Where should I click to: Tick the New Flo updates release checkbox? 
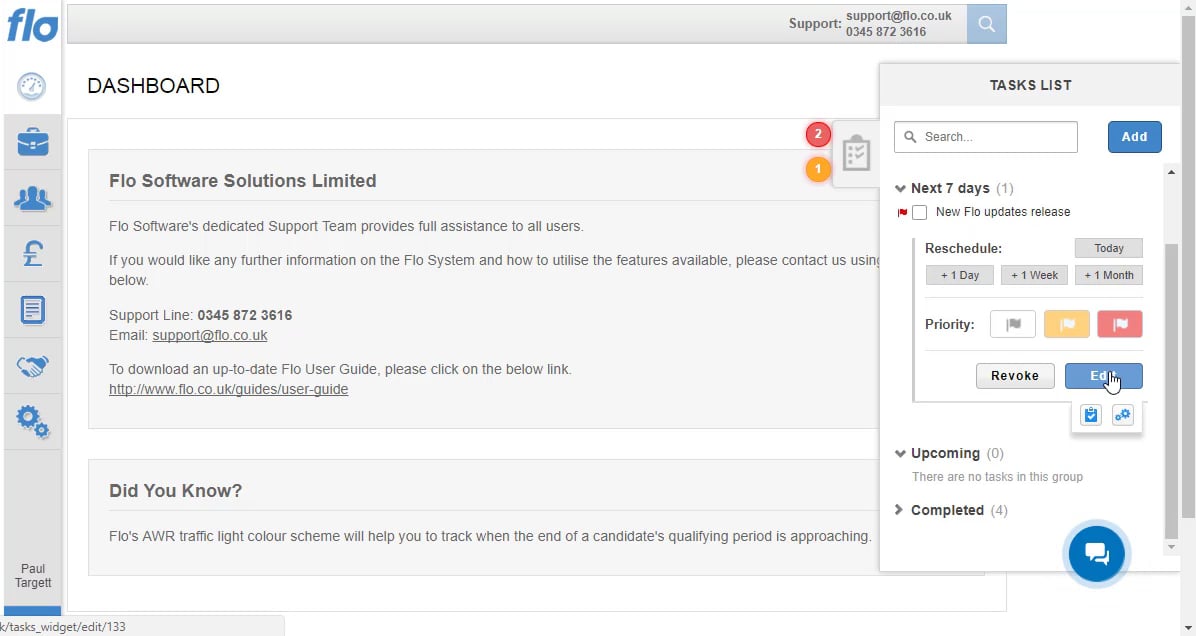coord(920,213)
